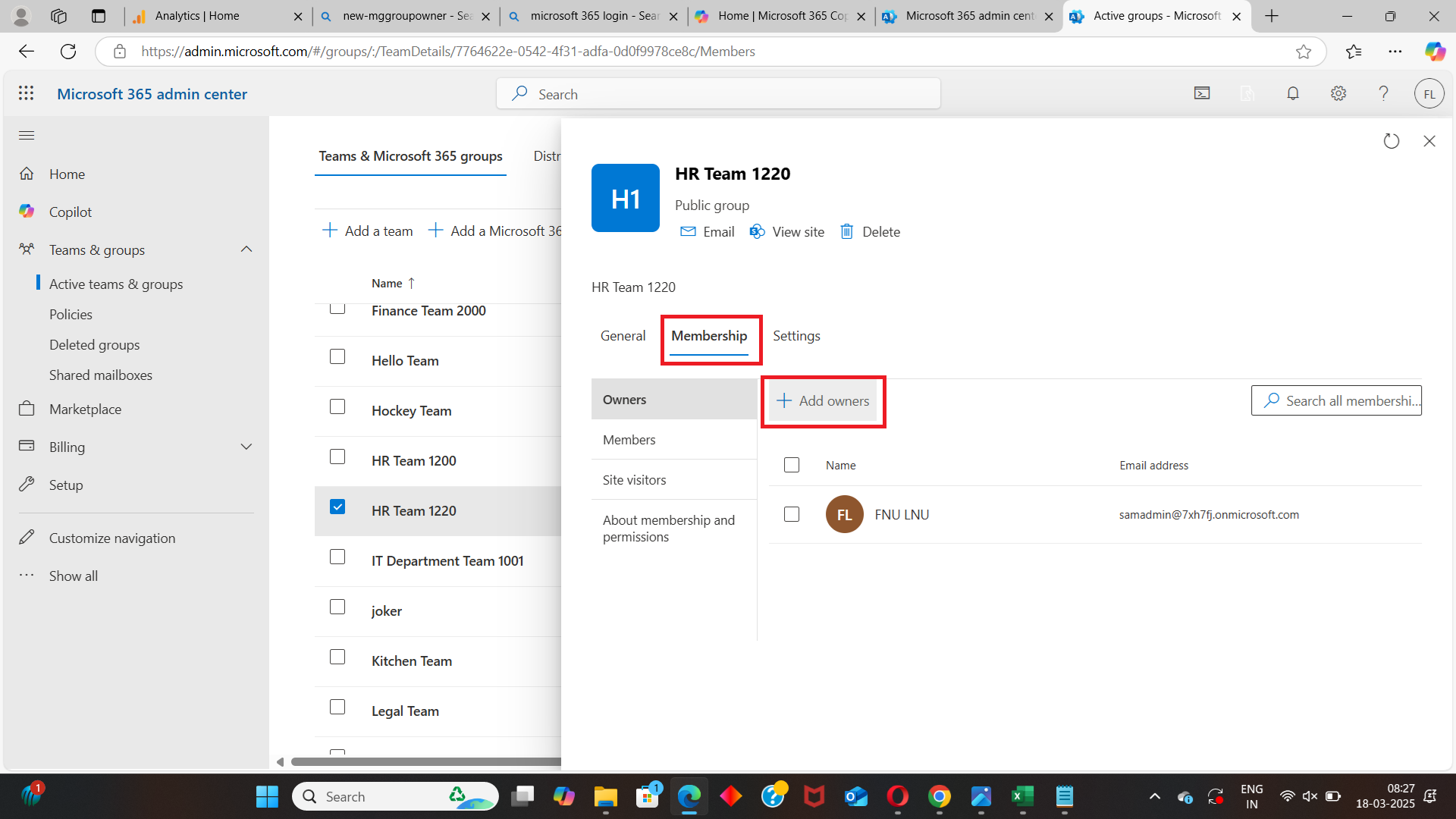Open the settings gear in admin header
The image size is (1456, 819).
pos(1338,93)
